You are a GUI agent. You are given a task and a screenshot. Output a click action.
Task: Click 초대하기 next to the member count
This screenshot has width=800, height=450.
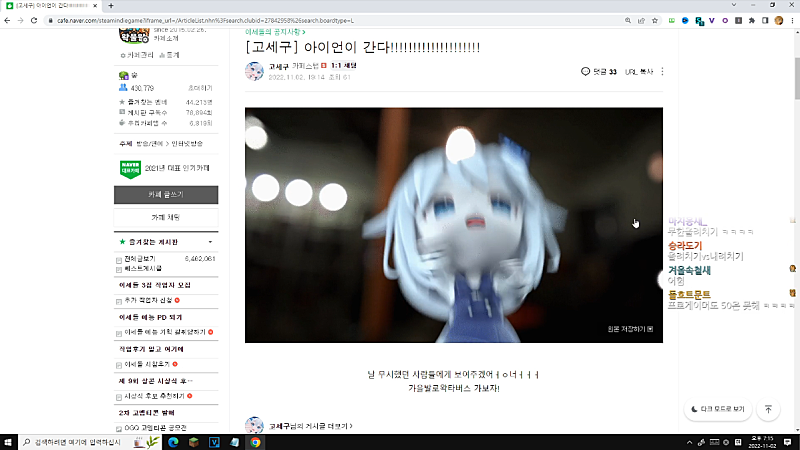pyautogui.click(x=201, y=88)
